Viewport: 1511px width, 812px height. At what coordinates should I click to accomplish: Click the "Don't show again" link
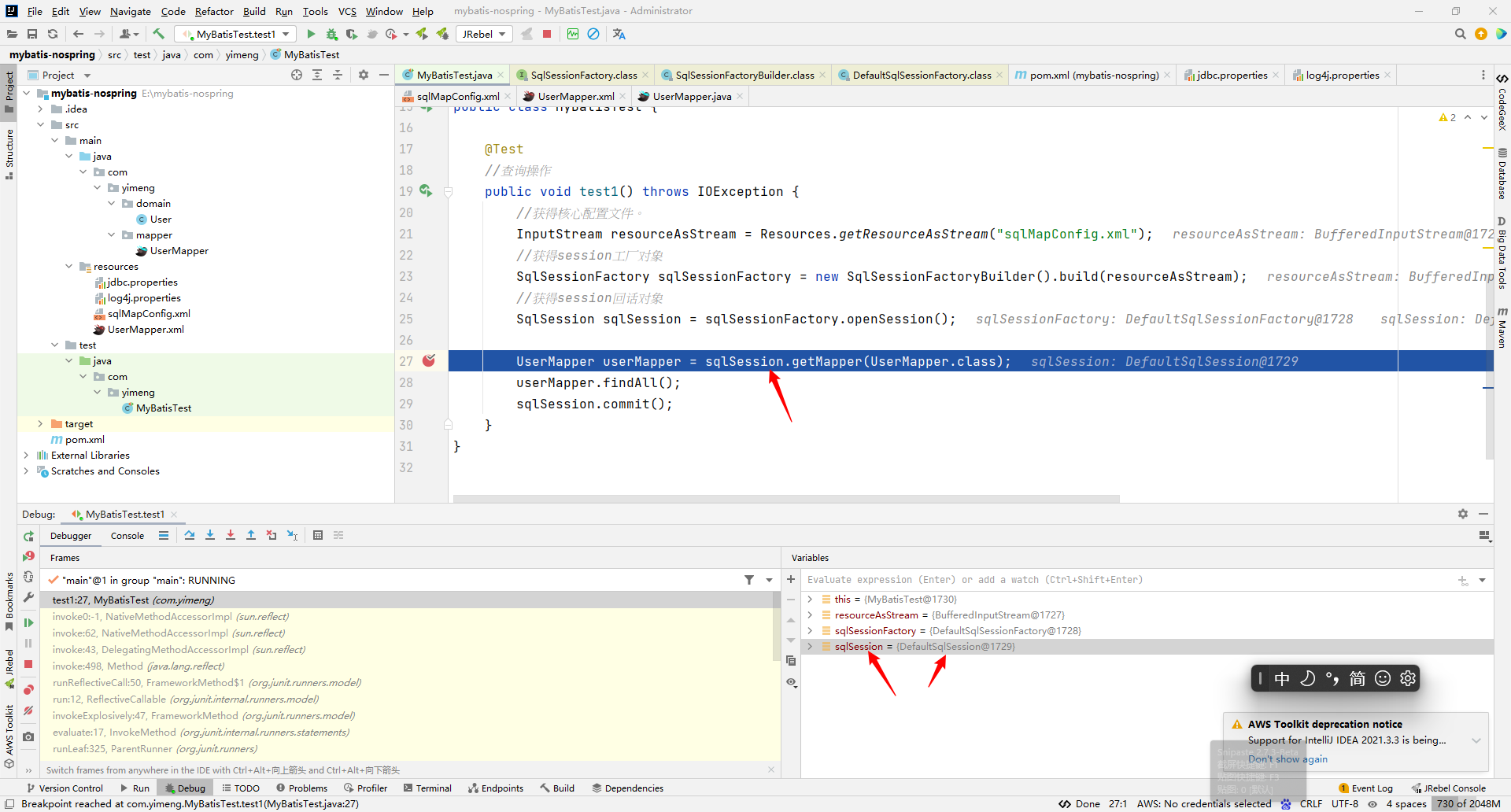point(1287,759)
